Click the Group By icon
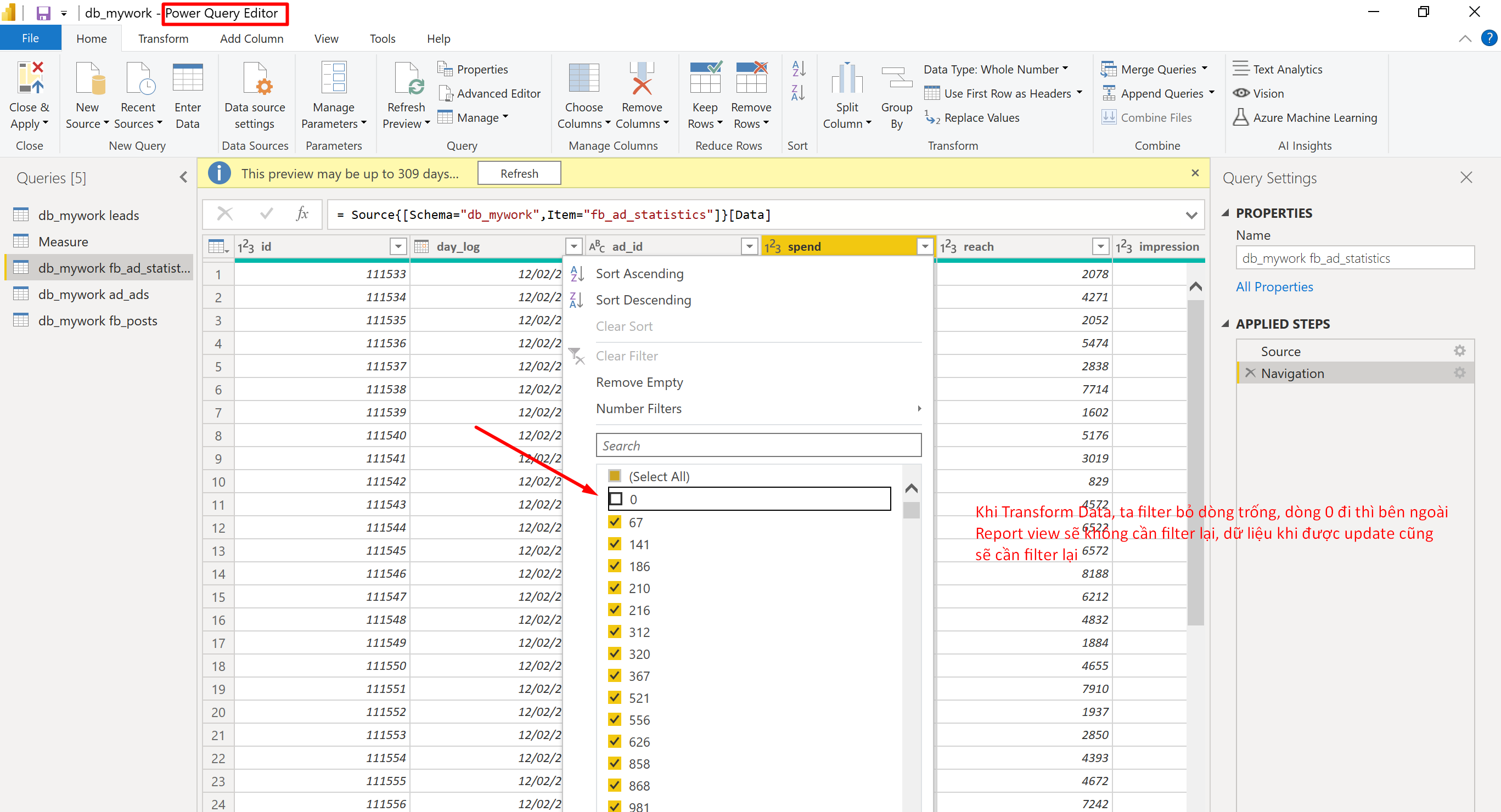 (897, 78)
